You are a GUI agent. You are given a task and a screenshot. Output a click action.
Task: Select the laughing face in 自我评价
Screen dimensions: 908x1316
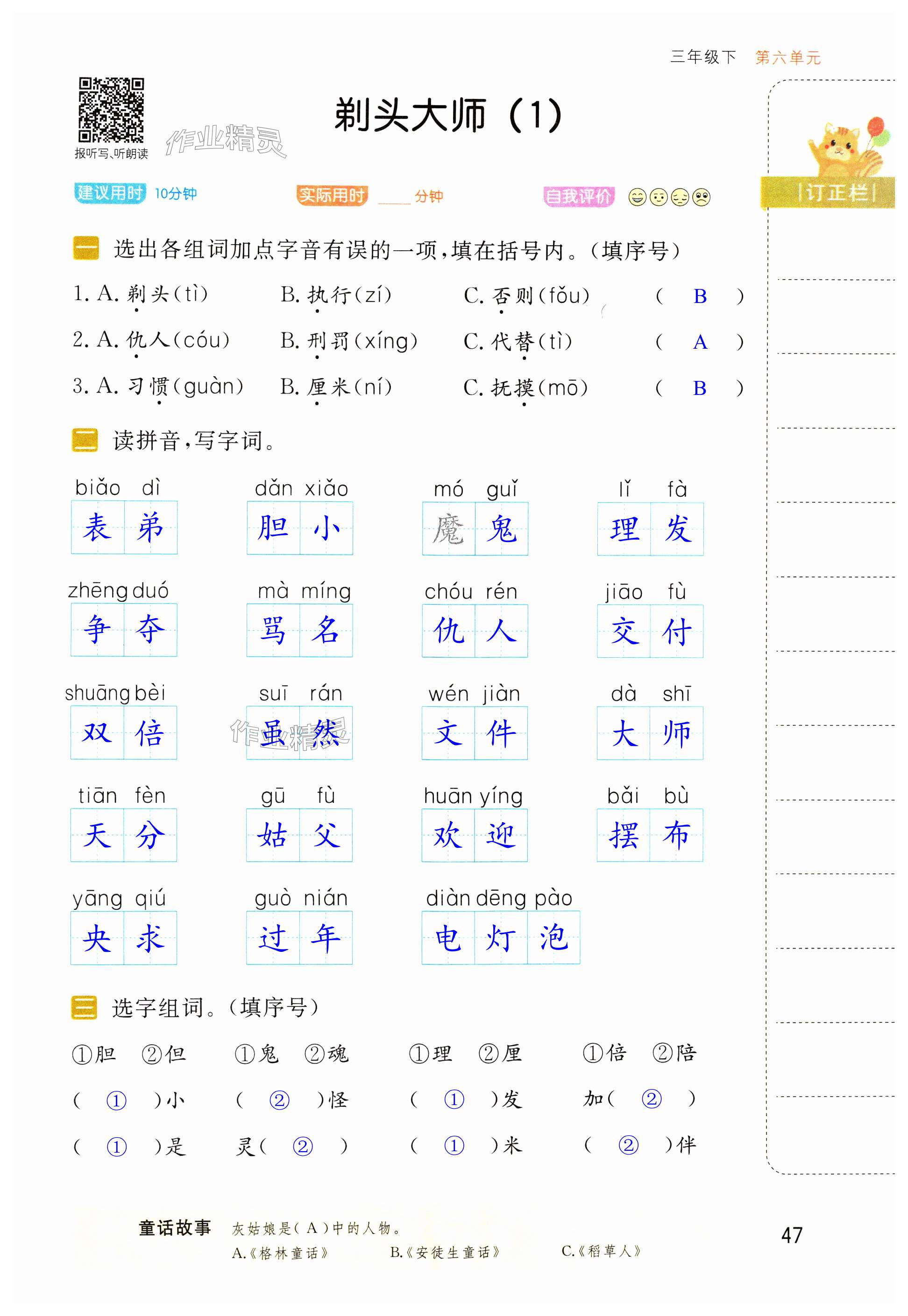pos(637,197)
